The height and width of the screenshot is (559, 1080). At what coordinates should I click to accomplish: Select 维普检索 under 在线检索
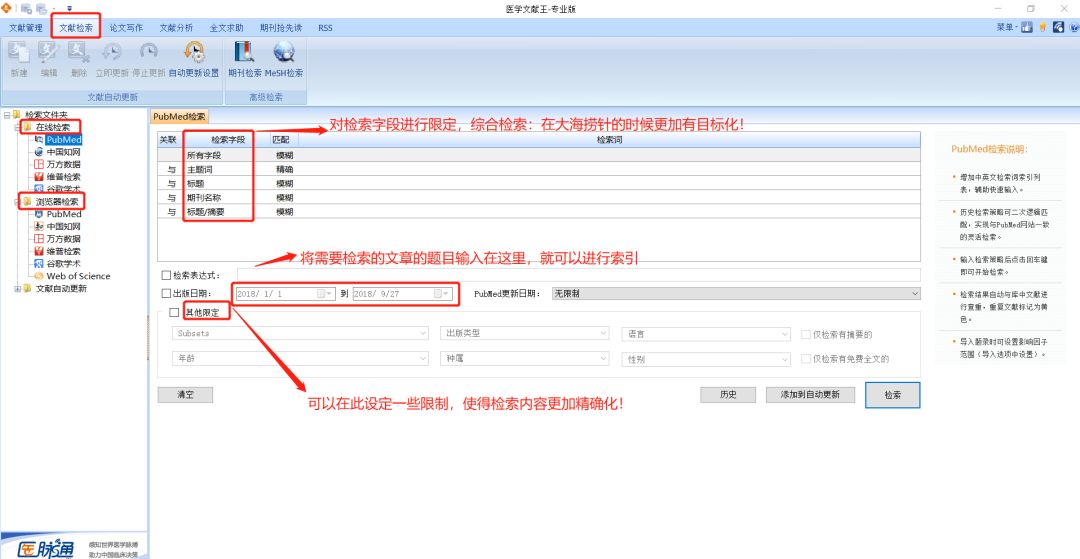point(63,177)
